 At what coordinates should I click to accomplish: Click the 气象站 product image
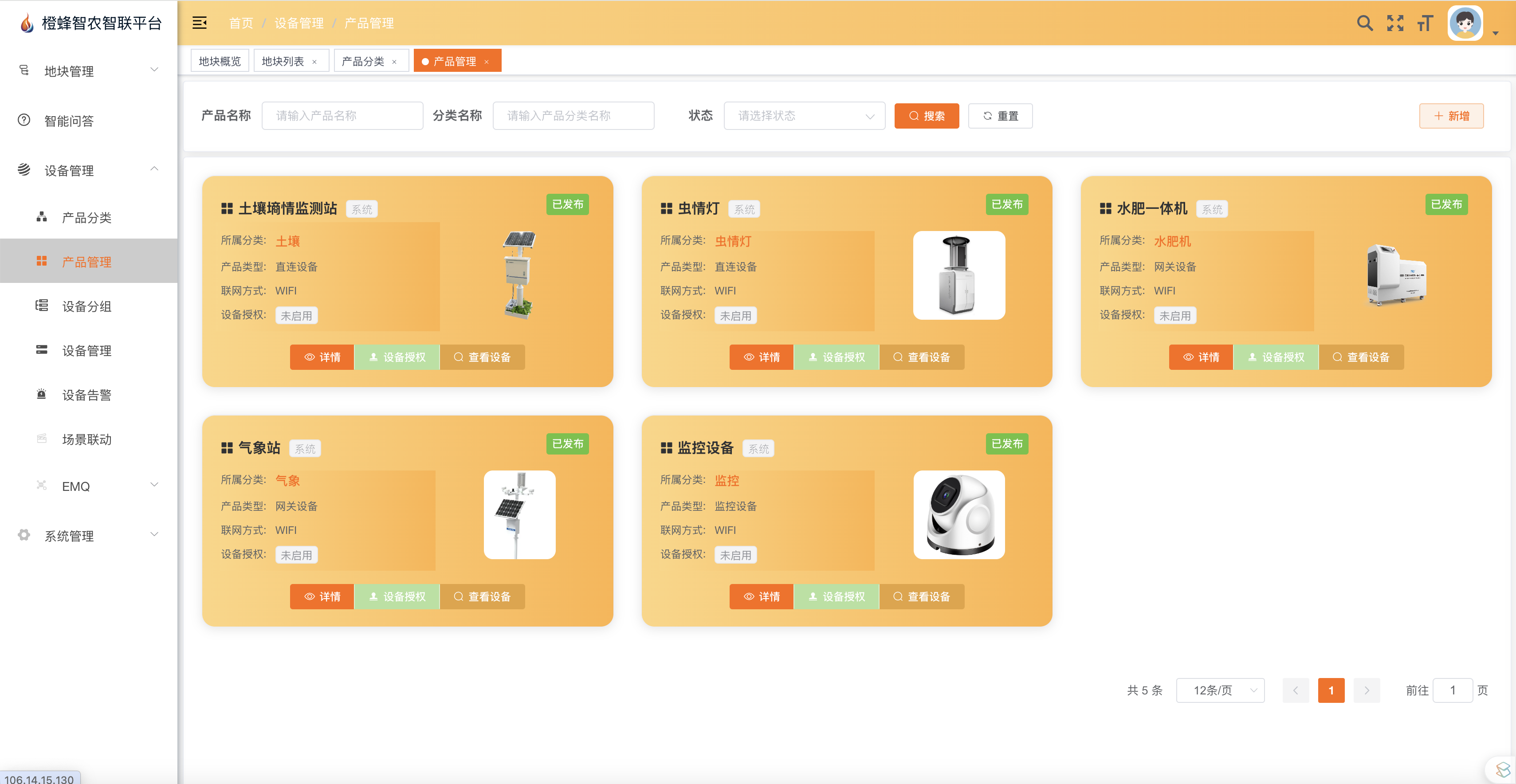coord(520,515)
